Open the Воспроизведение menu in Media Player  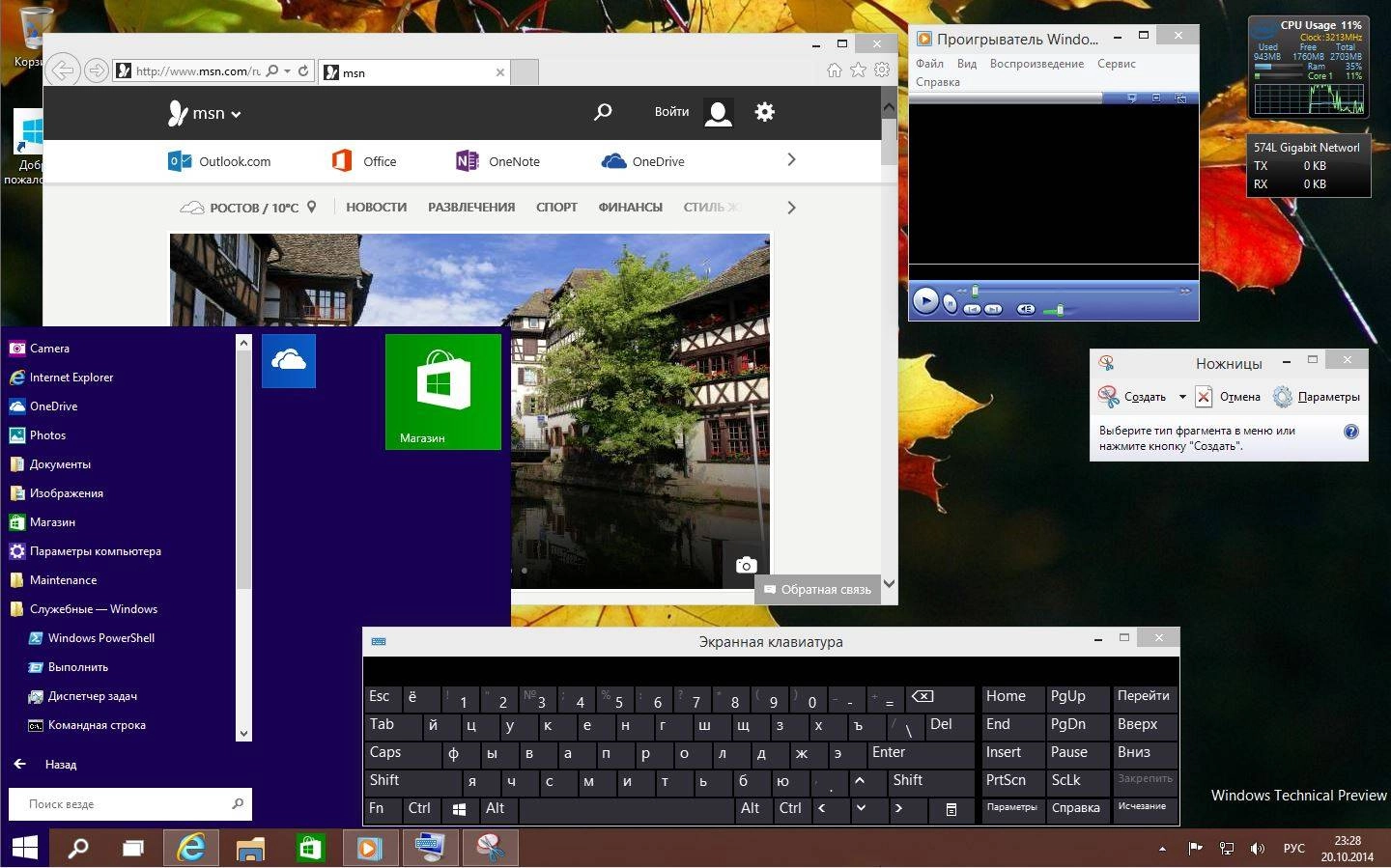pyautogui.click(x=1036, y=64)
